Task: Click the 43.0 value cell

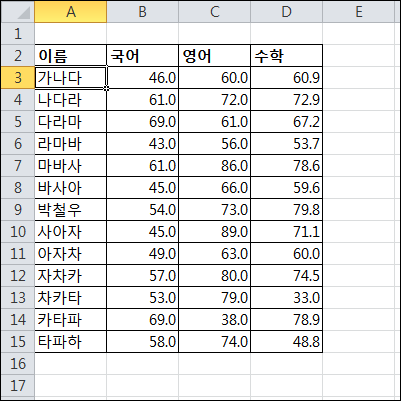Action: 143,144
